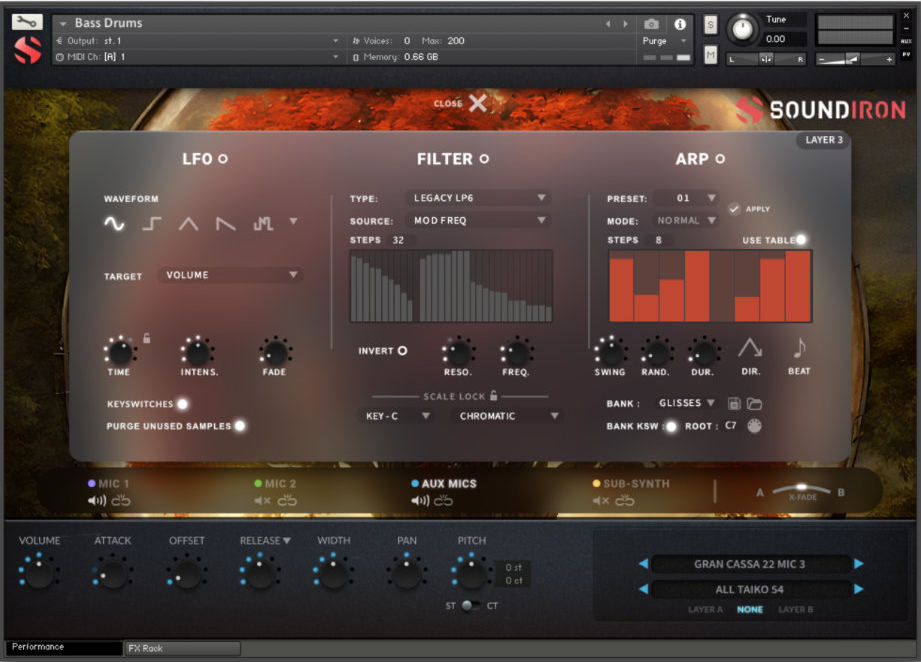Click the camera snapshot icon in the header
Viewport: 921px width, 662px height.
tap(653, 25)
